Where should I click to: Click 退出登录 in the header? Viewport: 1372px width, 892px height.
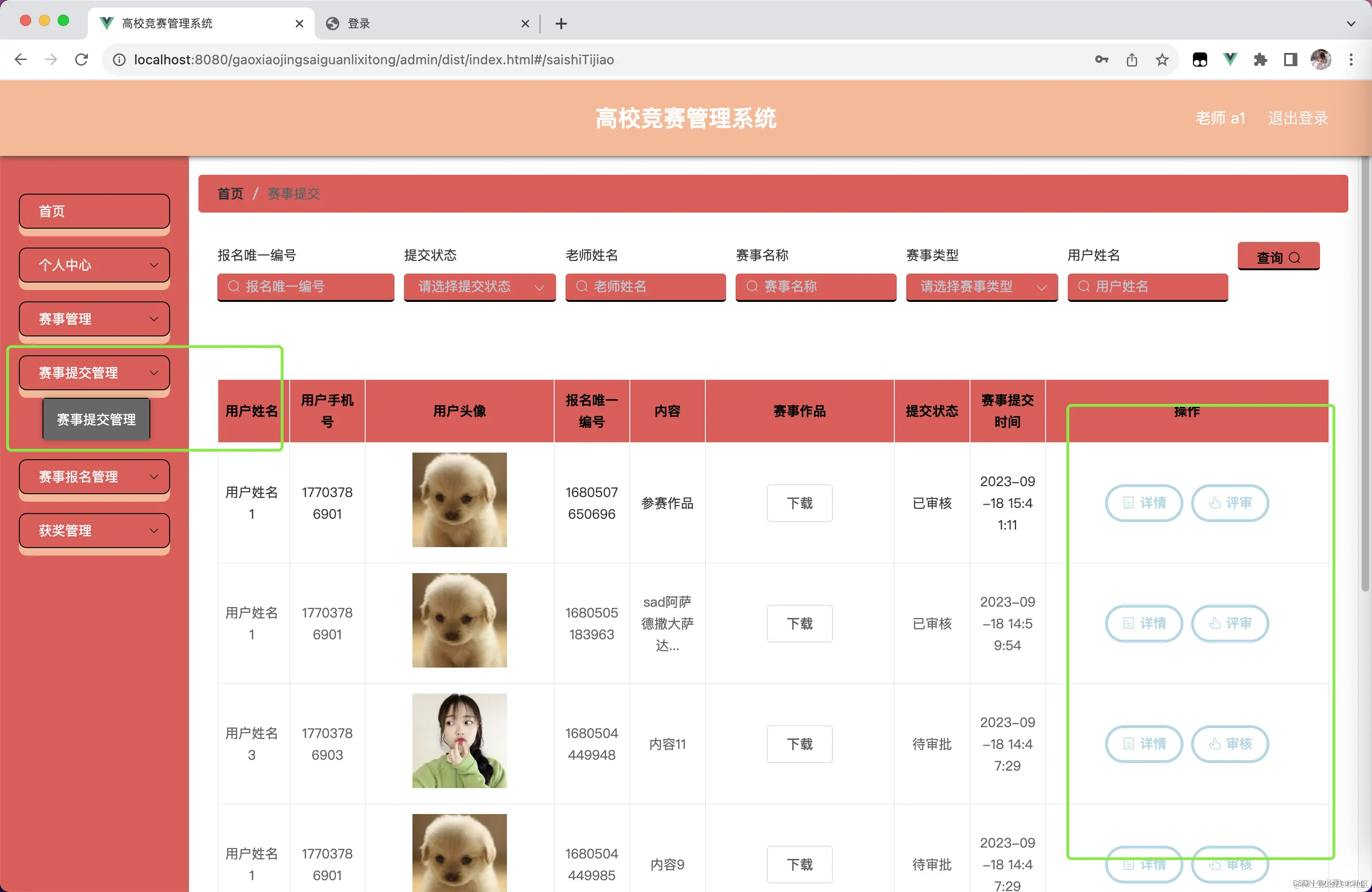[x=1297, y=118]
